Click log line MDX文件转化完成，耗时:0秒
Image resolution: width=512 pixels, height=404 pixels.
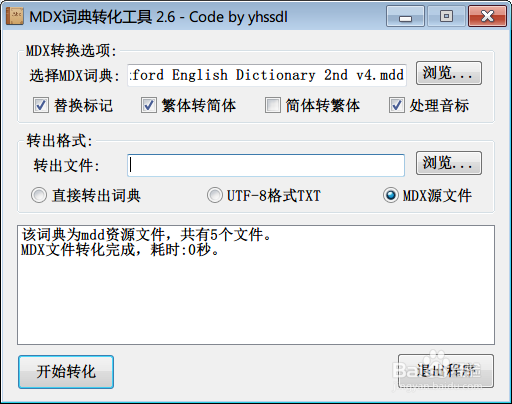tap(120, 250)
